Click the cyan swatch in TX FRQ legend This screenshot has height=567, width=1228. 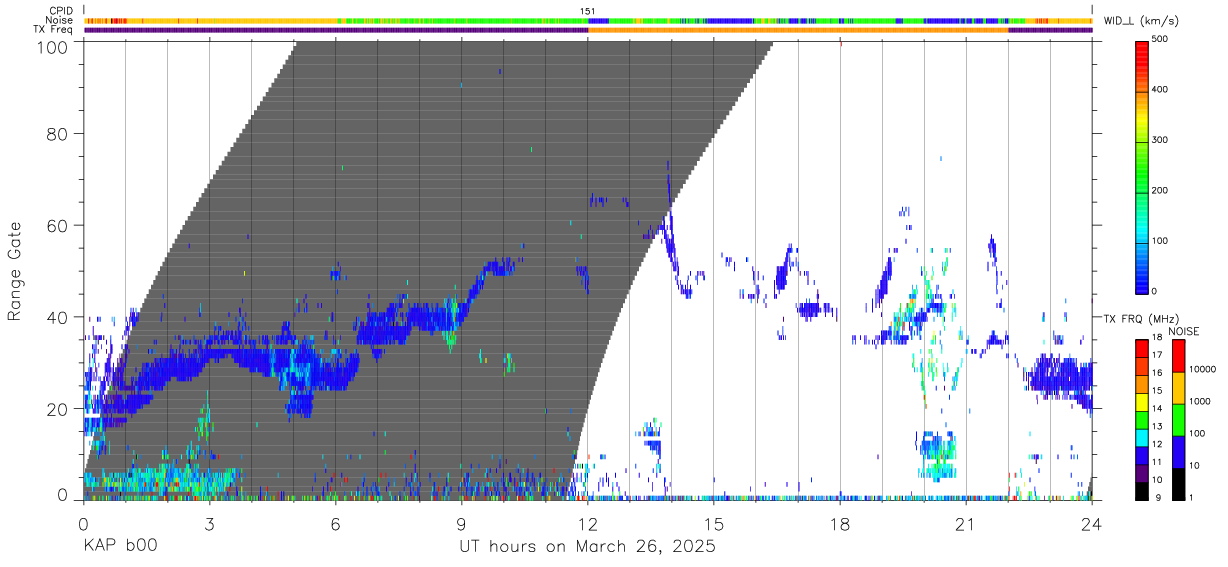point(1142,438)
